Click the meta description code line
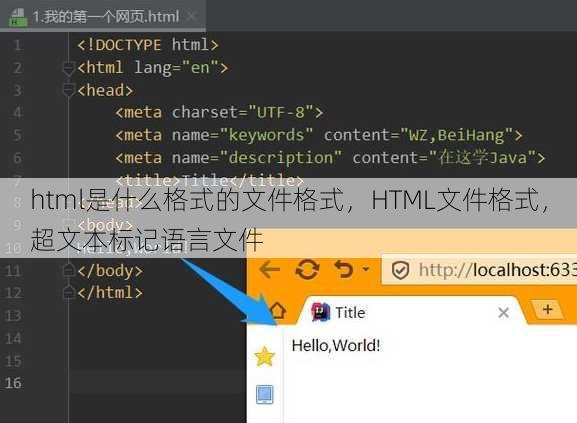Viewport: 577px width, 423px height. [x=330, y=157]
